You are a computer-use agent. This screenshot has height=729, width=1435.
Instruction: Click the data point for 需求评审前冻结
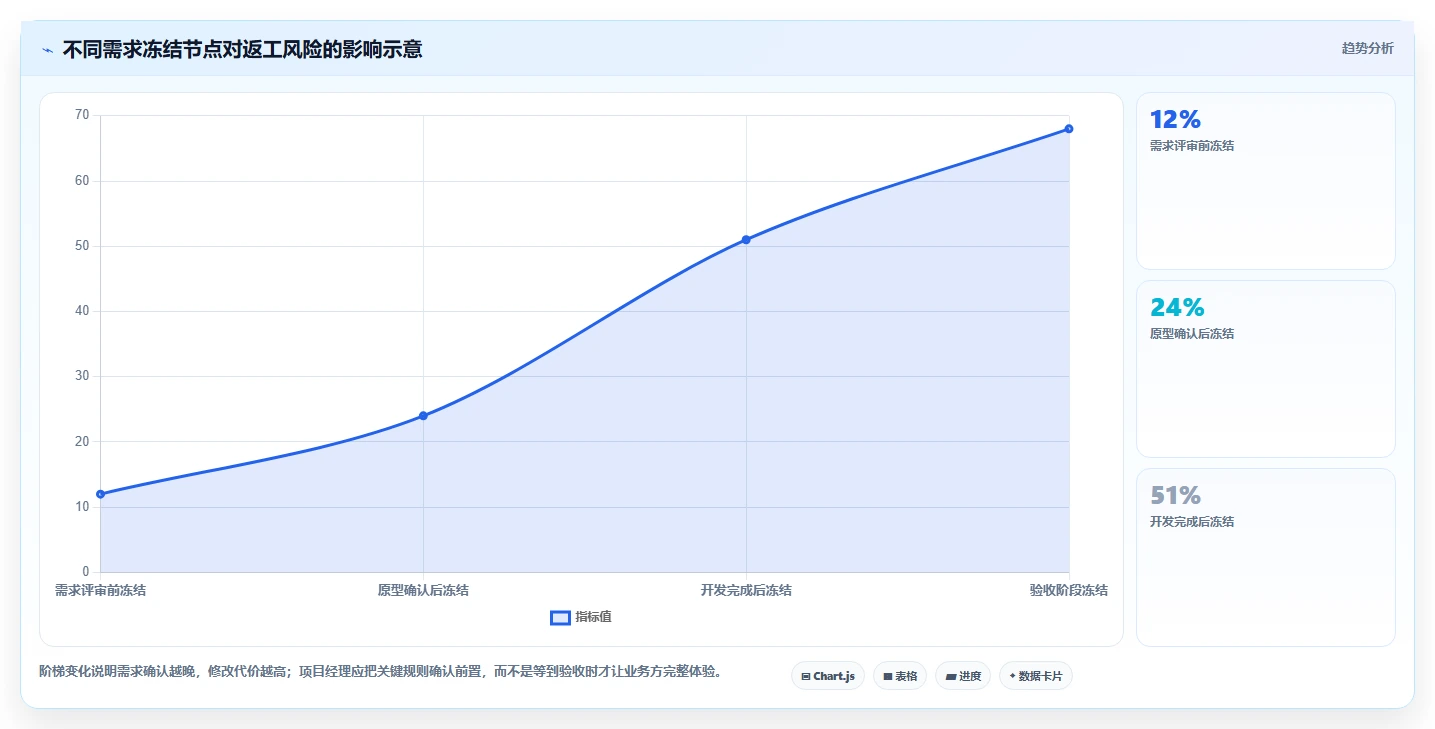pyautogui.click(x=100, y=494)
